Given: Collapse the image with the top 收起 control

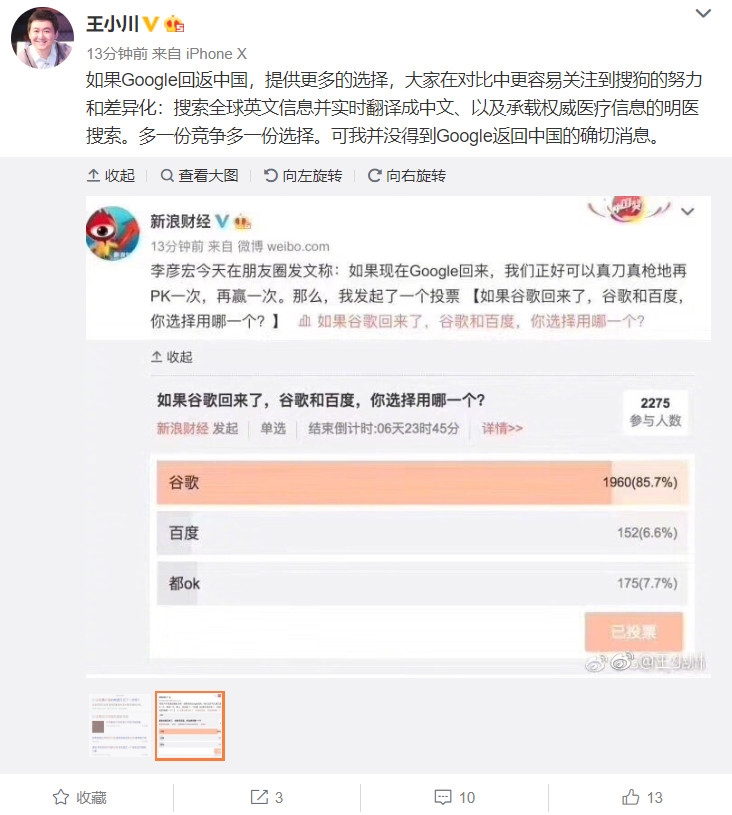Looking at the screenshot, I should [111, 176].
